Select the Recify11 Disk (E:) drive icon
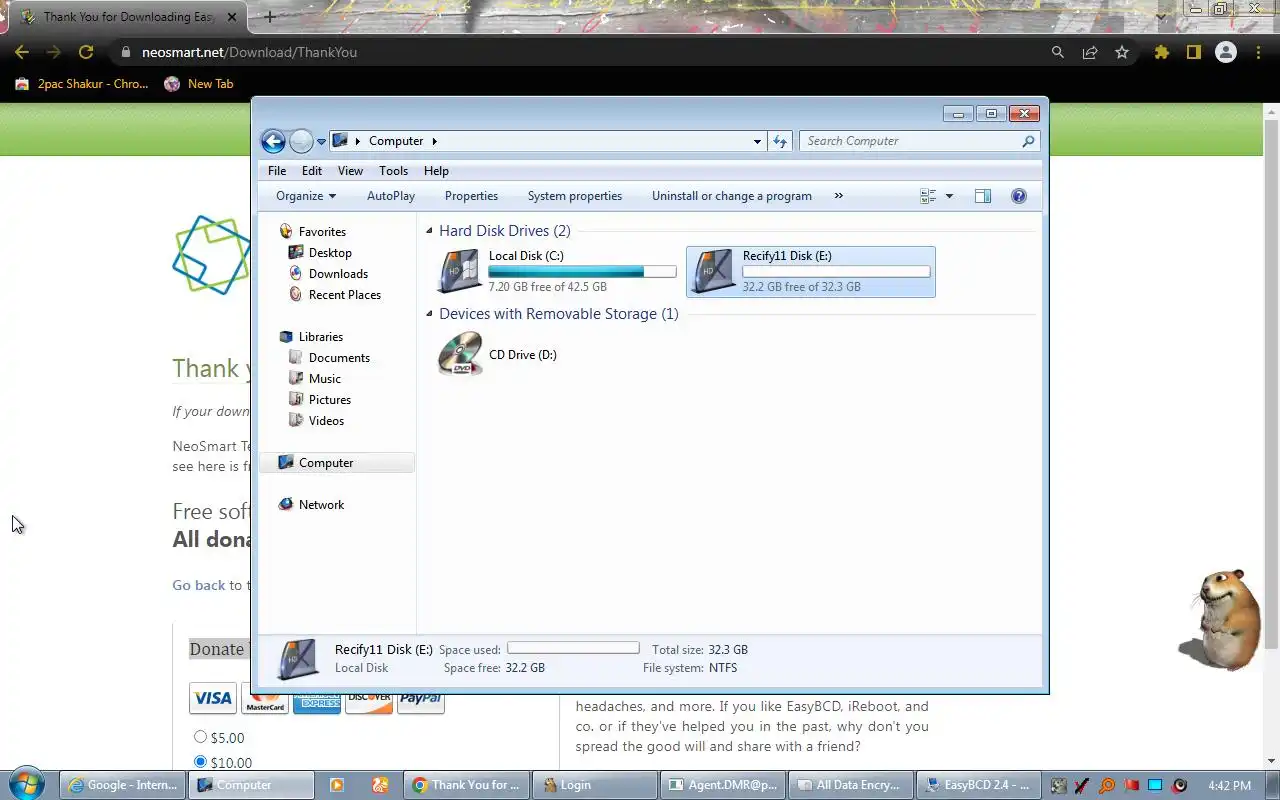Screen dimensions: 1280x800 (714, 271)
